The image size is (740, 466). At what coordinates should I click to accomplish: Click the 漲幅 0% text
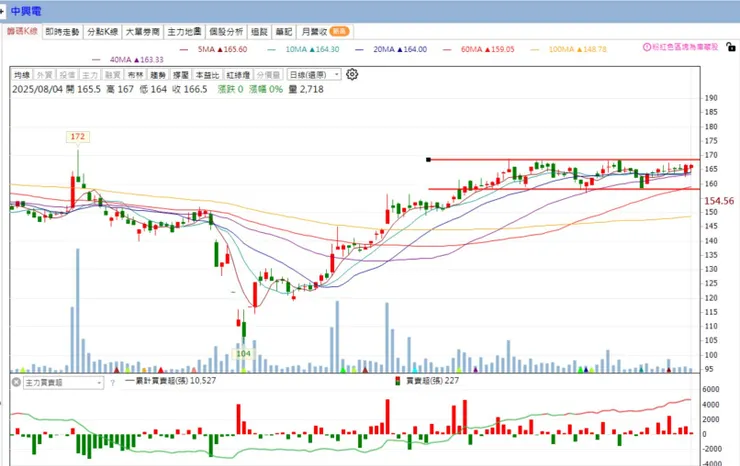point(266,89)
